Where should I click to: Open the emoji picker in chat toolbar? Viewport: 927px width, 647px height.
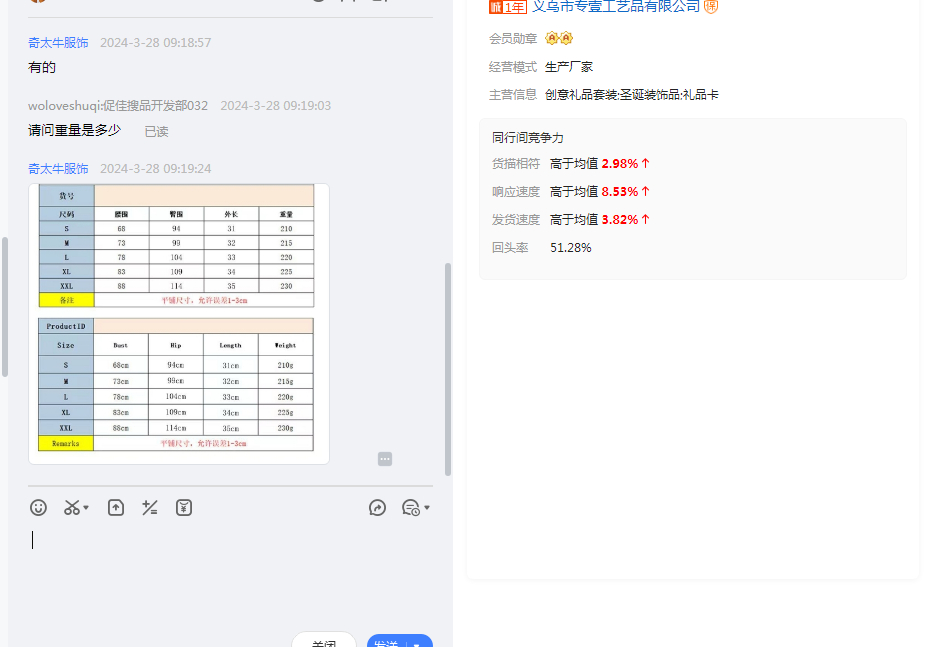tap(39, 508)
